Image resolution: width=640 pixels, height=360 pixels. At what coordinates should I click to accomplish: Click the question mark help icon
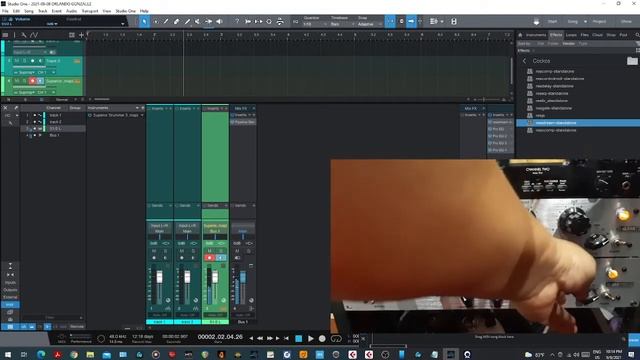237,21
